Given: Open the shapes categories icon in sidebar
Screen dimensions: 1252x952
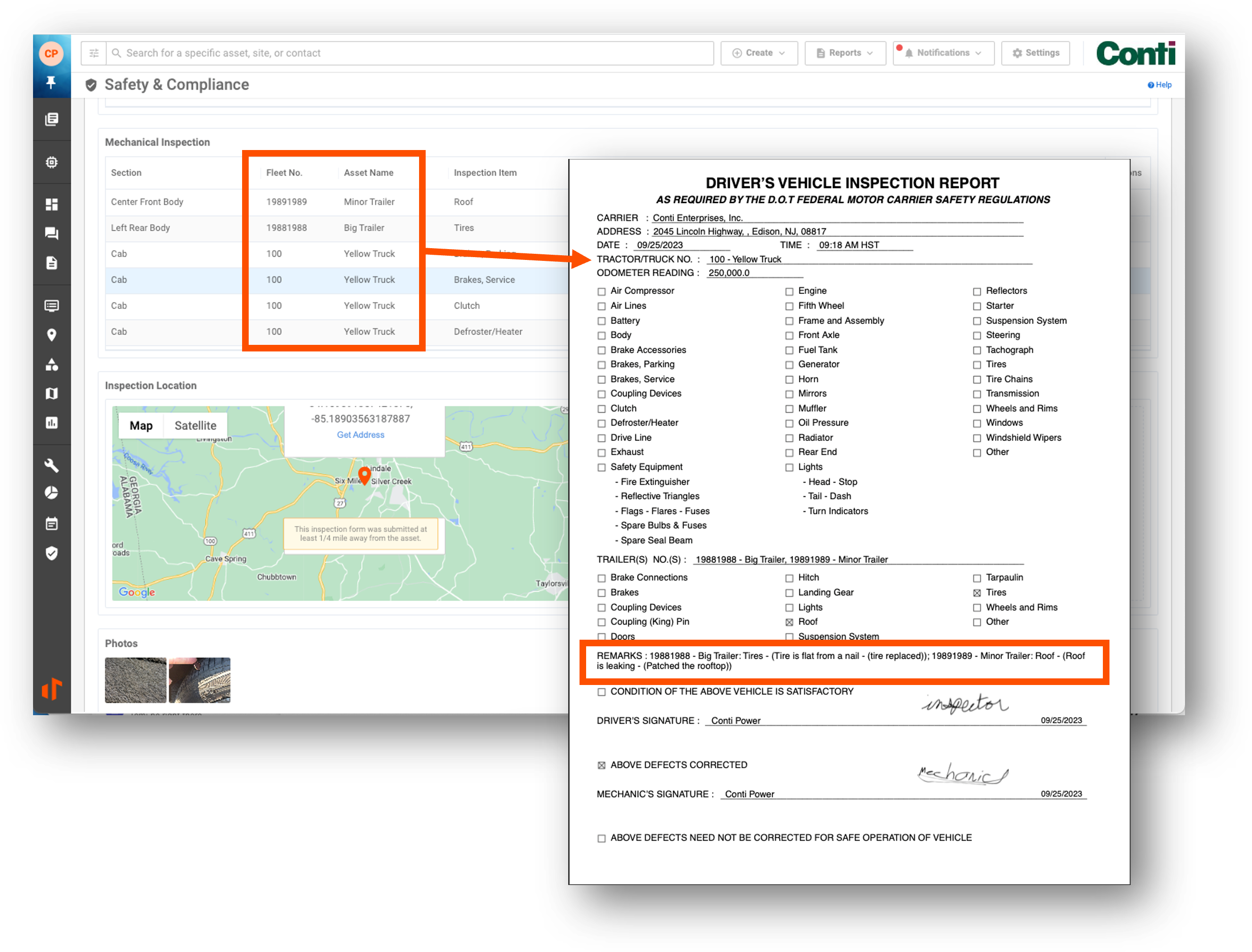Looking at the screenshot, I should click(x=51, y=364).
